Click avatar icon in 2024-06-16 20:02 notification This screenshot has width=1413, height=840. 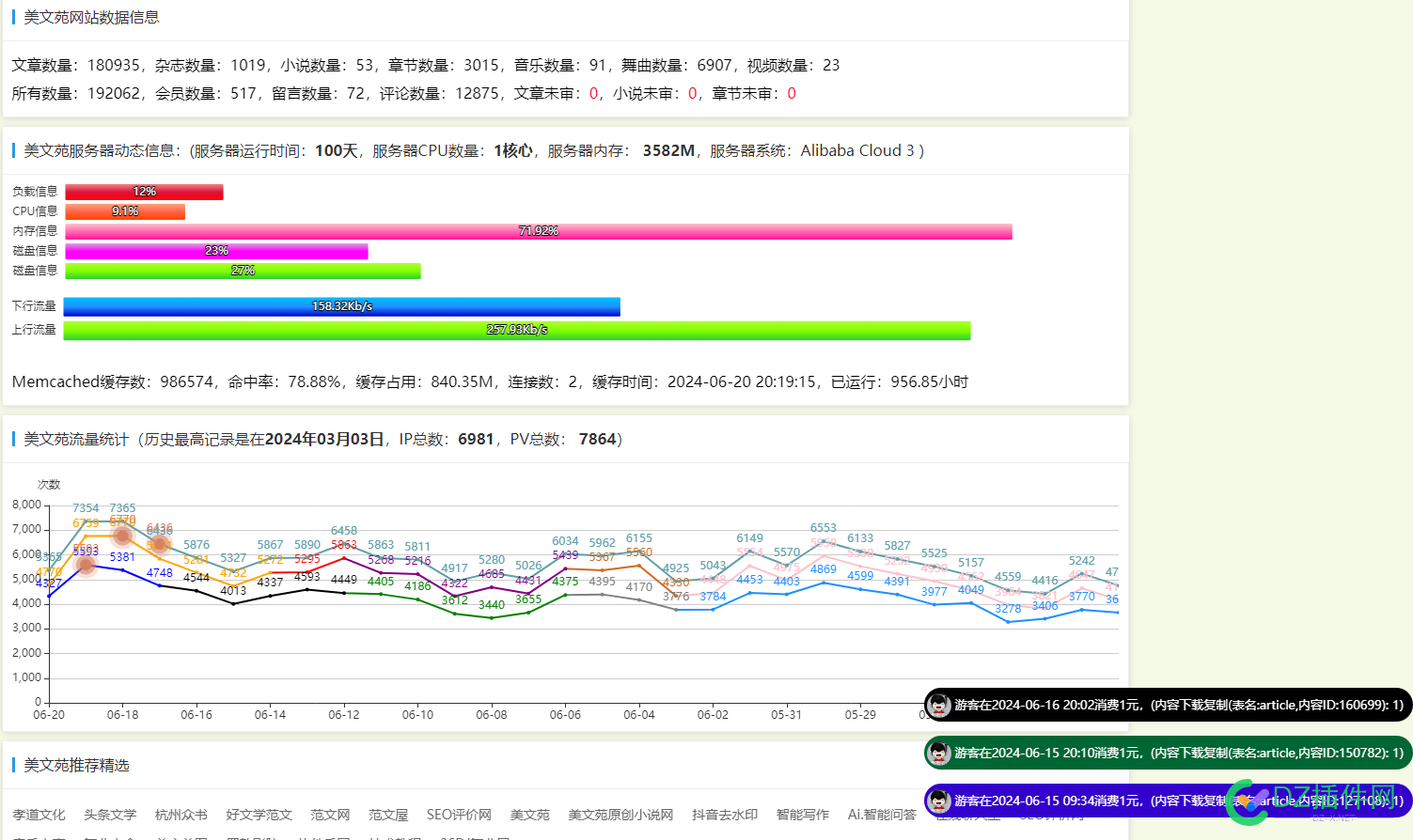[x=939, y=705]
